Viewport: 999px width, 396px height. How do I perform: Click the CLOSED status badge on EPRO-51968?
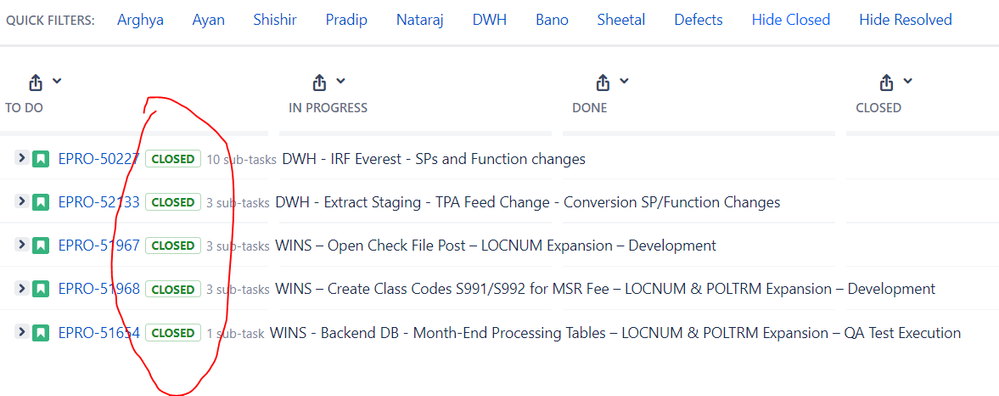click(173, 289)
